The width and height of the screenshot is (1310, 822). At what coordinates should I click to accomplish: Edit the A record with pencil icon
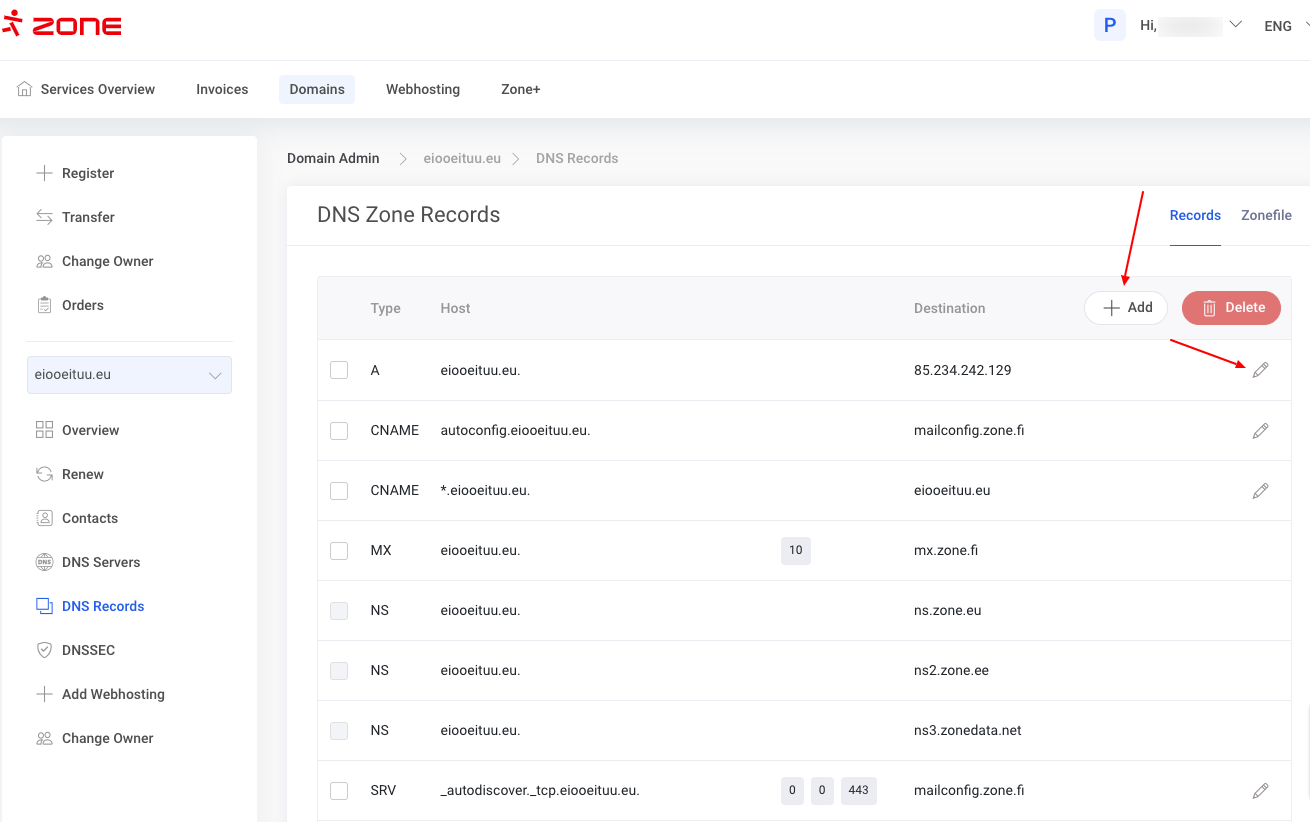(x=1260, y=370)
